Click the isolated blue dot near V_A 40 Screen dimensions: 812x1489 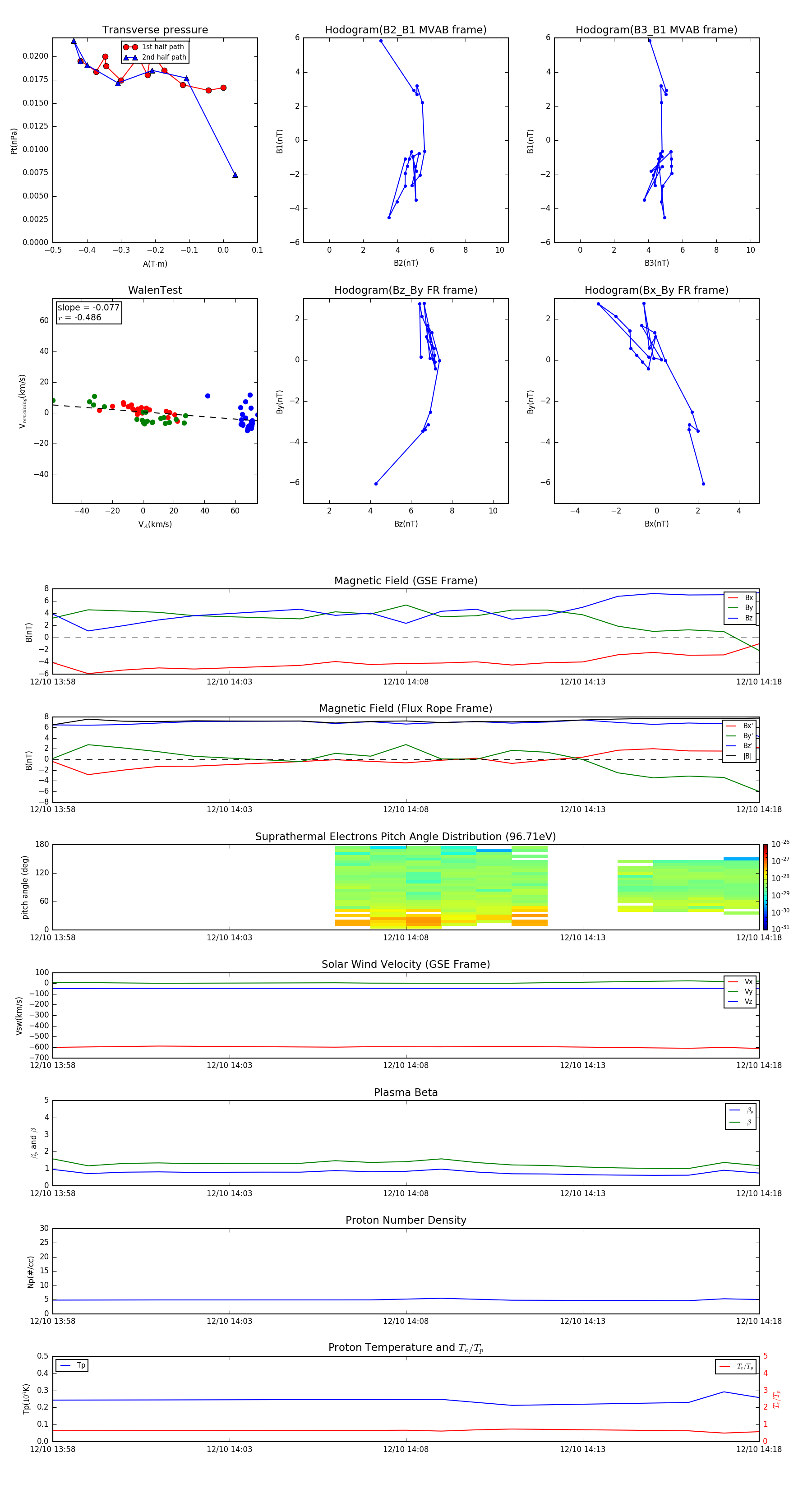coord(208,396)
